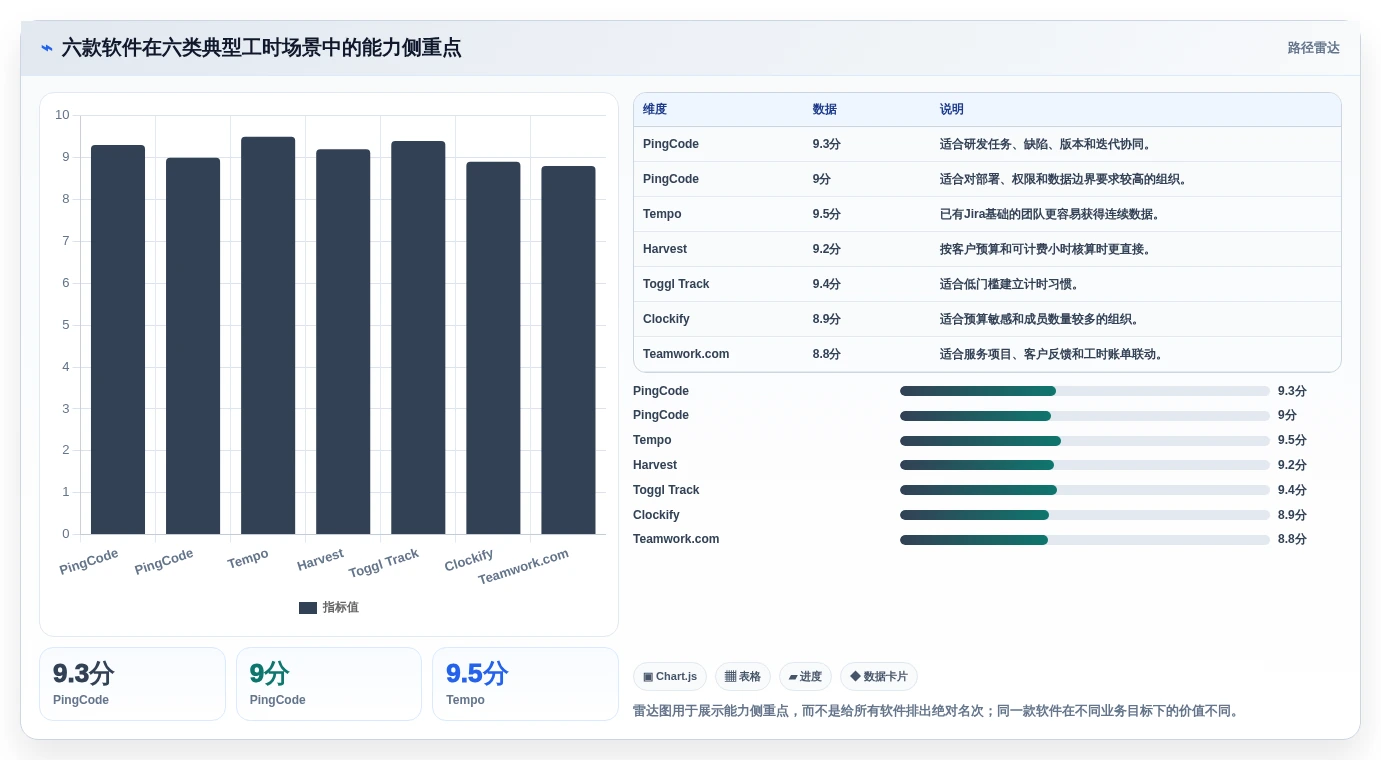Click 适合研发任务、缺陷、版本和迭代协同 description

1046,144
